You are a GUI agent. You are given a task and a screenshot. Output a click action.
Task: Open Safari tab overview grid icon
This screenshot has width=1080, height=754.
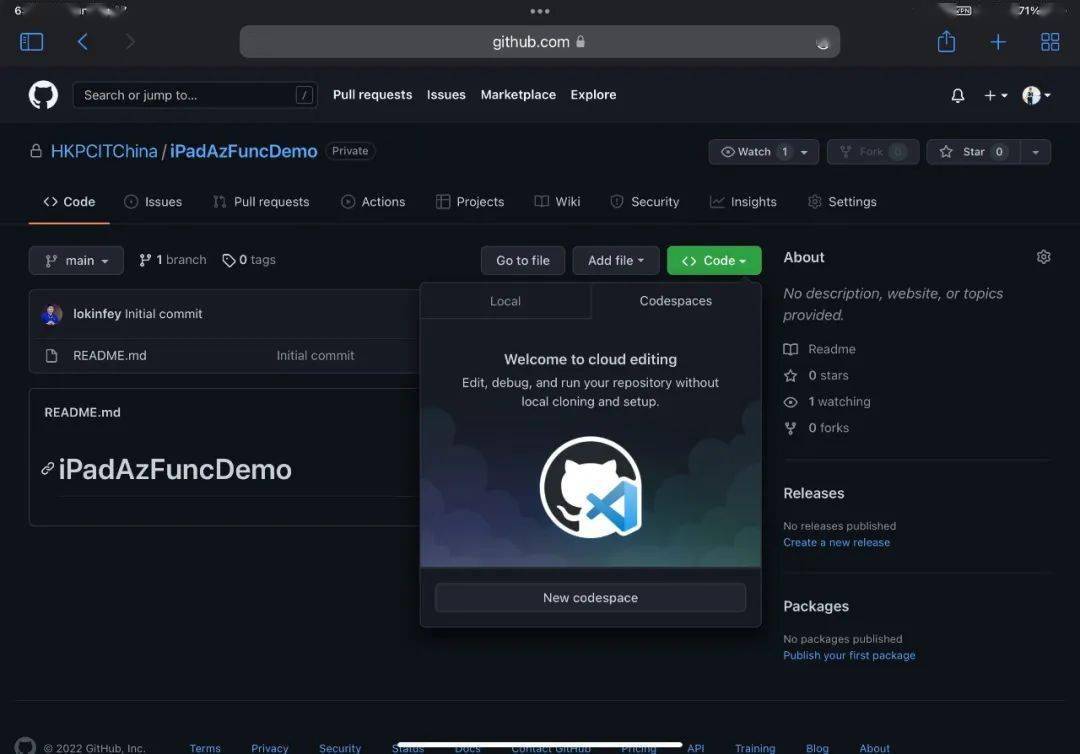[x=1049, y=41]
